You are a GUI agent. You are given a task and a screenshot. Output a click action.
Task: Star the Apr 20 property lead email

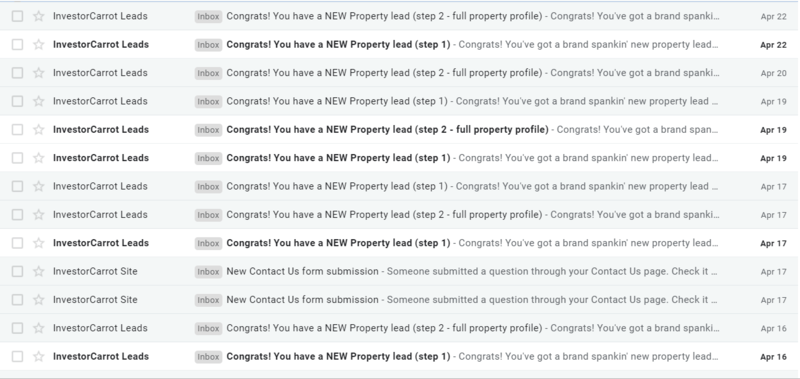click(x=39, y=73)
